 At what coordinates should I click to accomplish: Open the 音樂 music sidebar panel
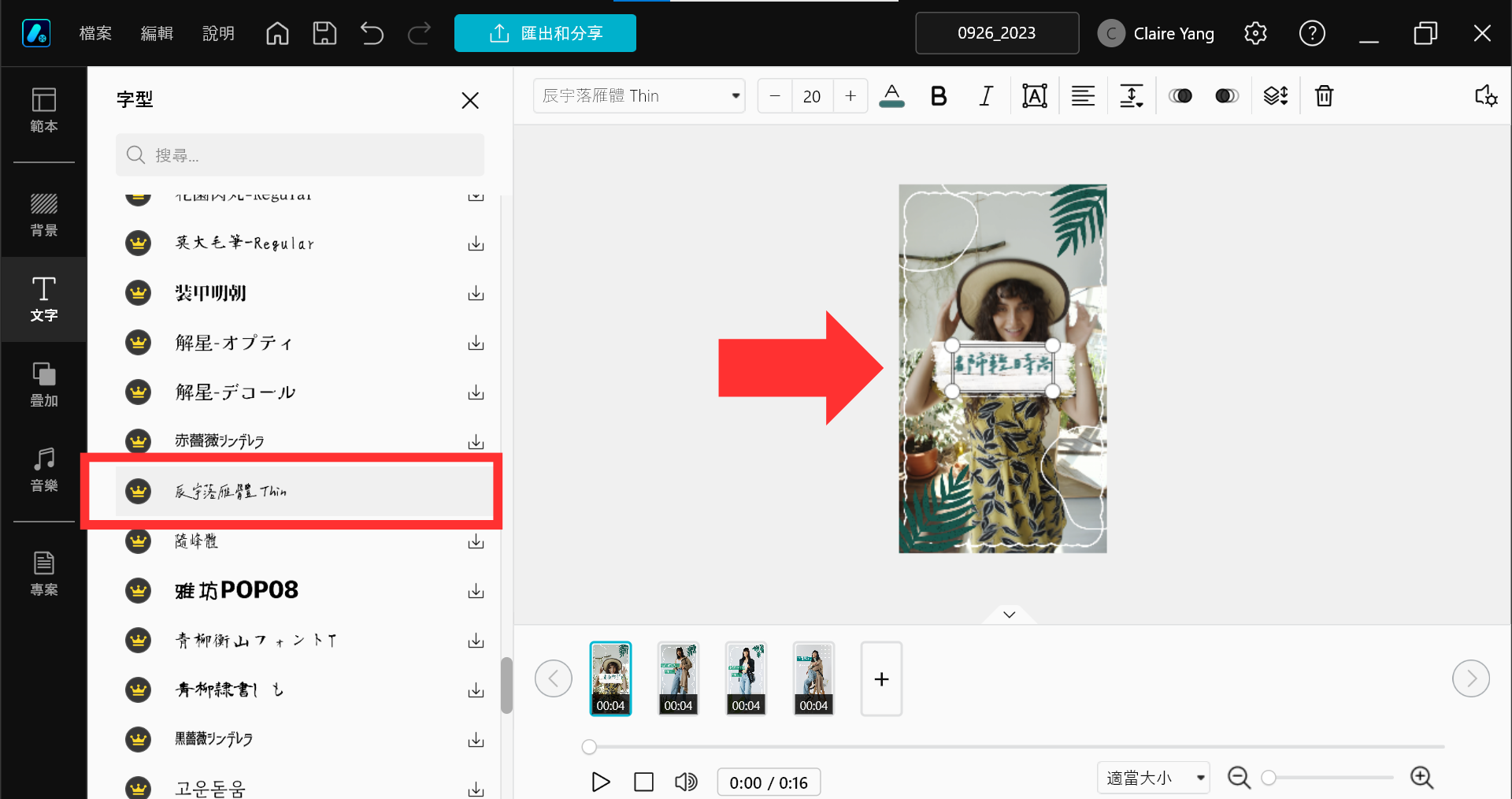44,470
